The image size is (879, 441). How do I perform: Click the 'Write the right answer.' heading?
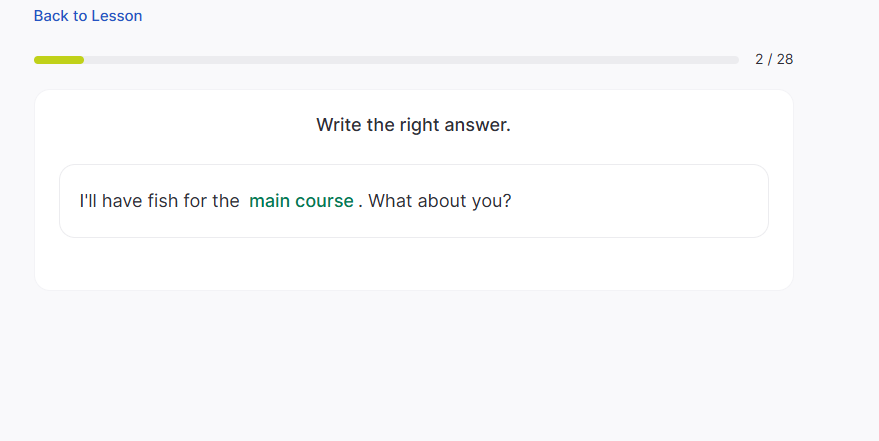click(413, 125)
